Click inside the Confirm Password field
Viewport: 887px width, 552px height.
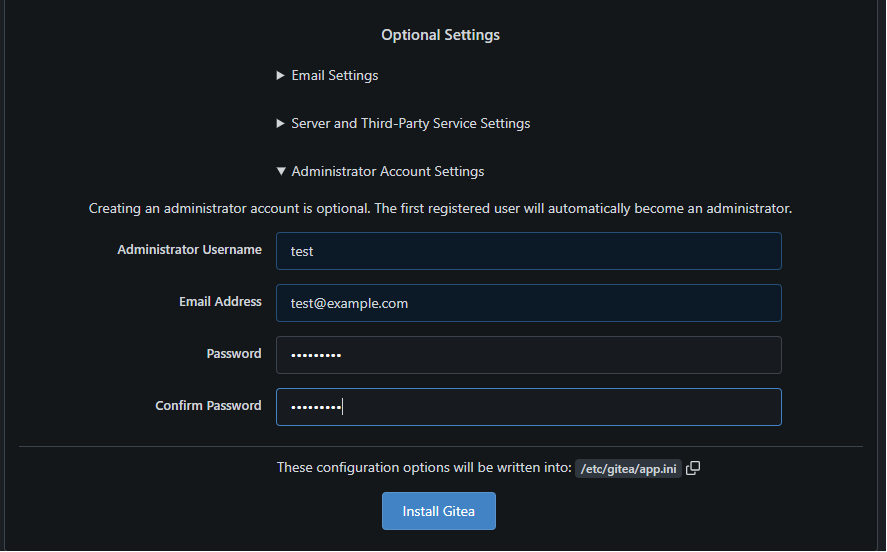[x=529, y=407]
